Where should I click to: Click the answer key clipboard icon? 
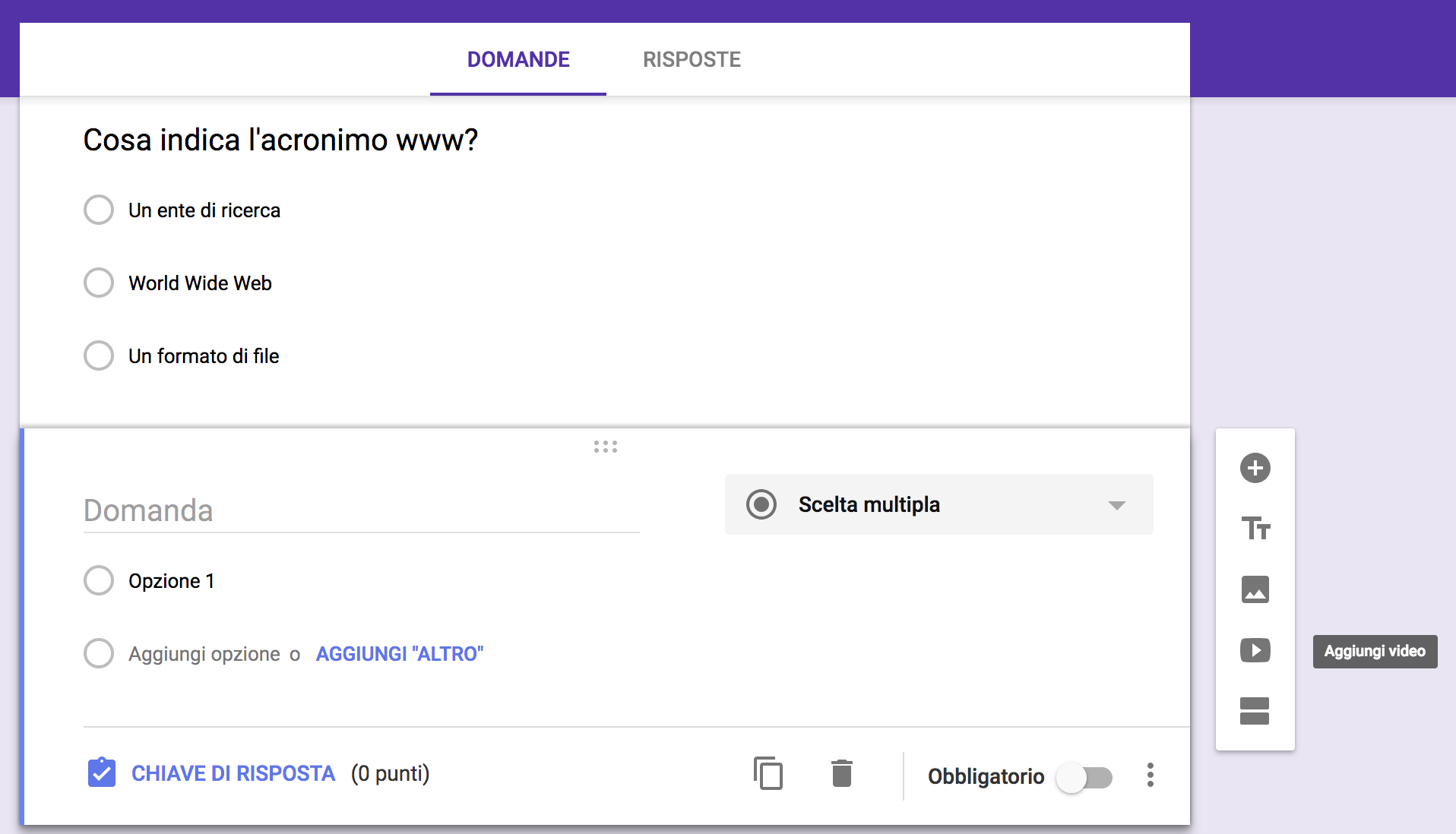[102, 772]
